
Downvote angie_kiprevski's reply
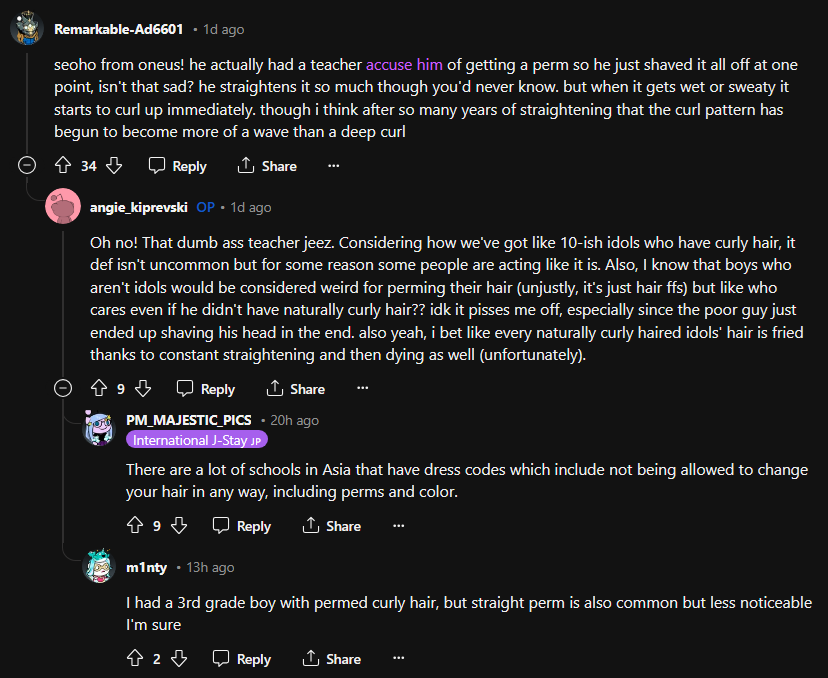[x=143, y=389]
